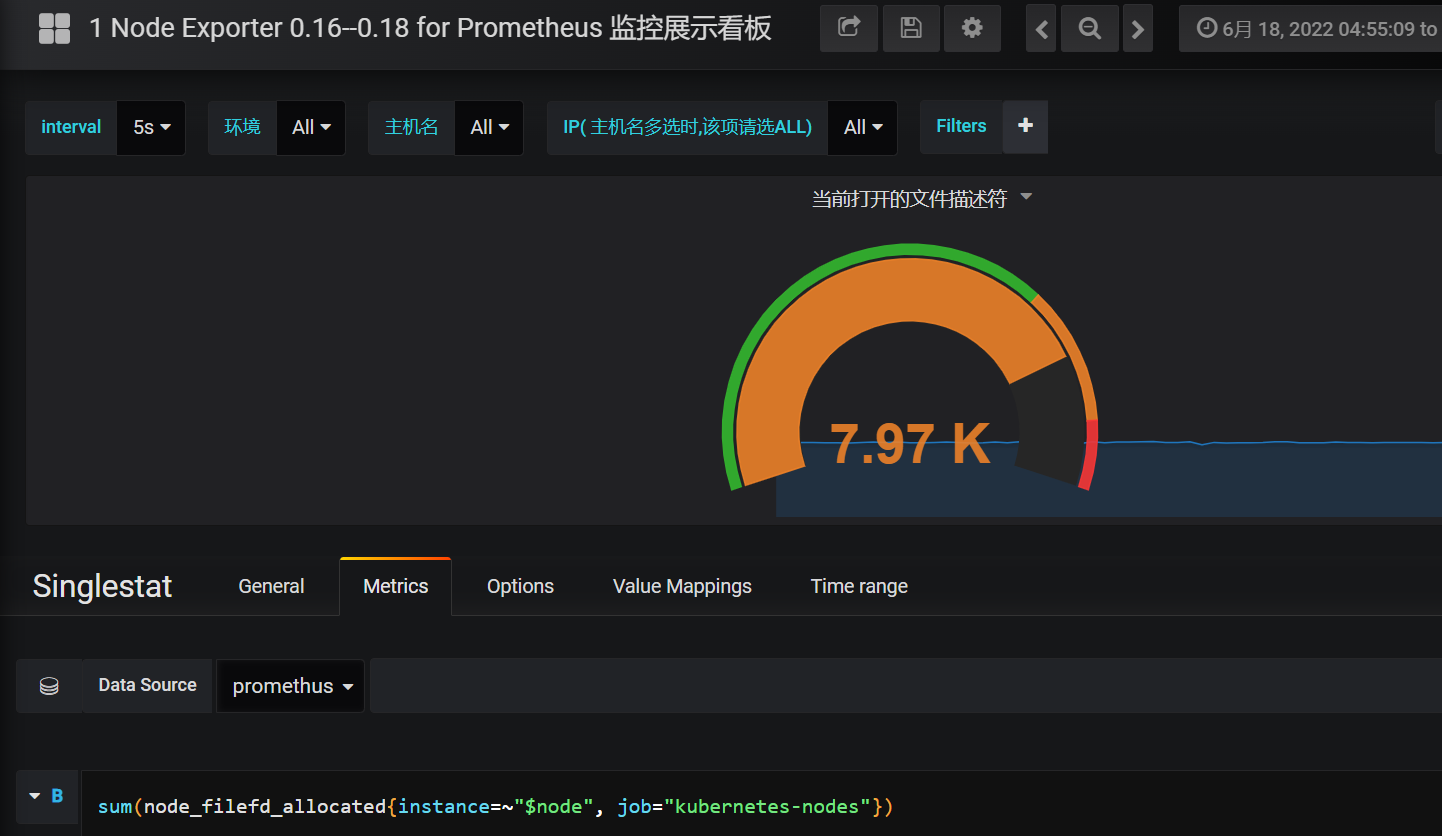Image resolution: width=1442 pixels, height=836 pixels.
Task: Open the Value Mappings tab
Action: [682, 586]
